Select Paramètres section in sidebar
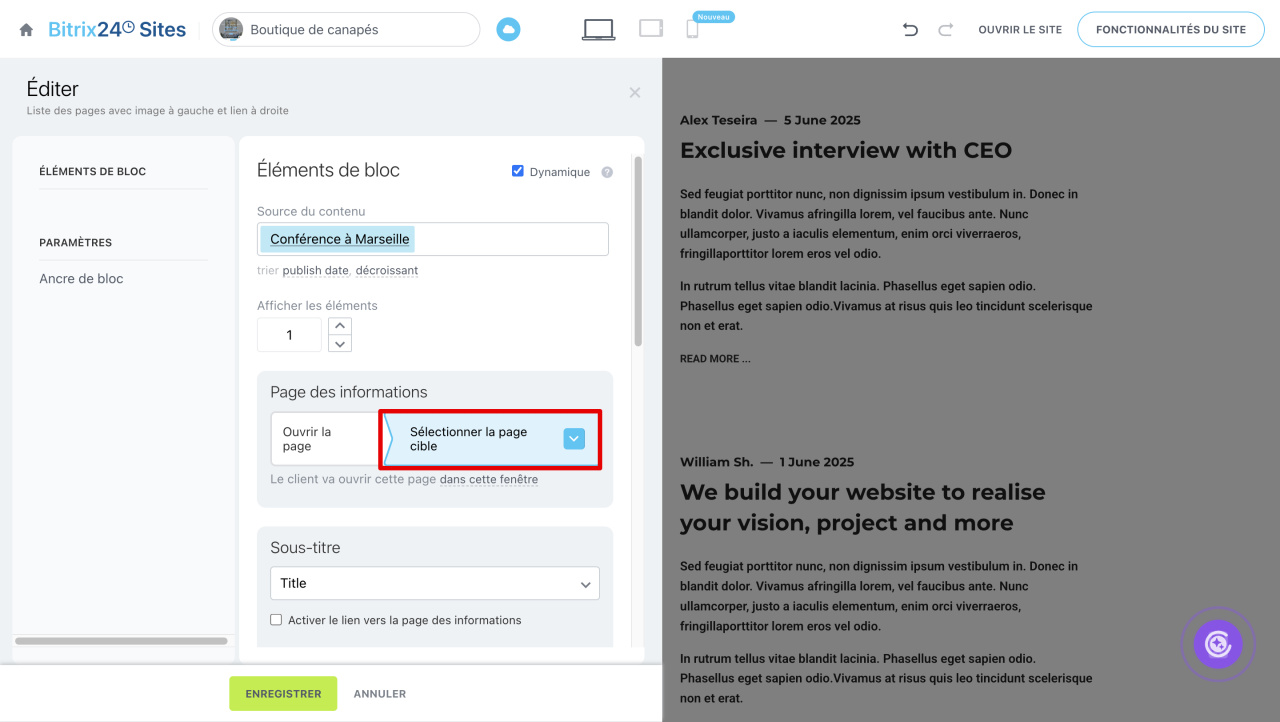 pos(76,243)
